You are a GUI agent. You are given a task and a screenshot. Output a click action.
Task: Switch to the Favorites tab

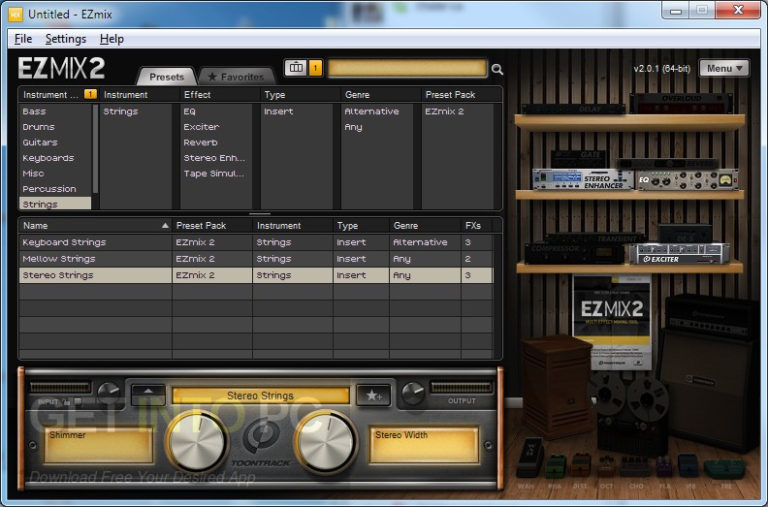(235, 76)
